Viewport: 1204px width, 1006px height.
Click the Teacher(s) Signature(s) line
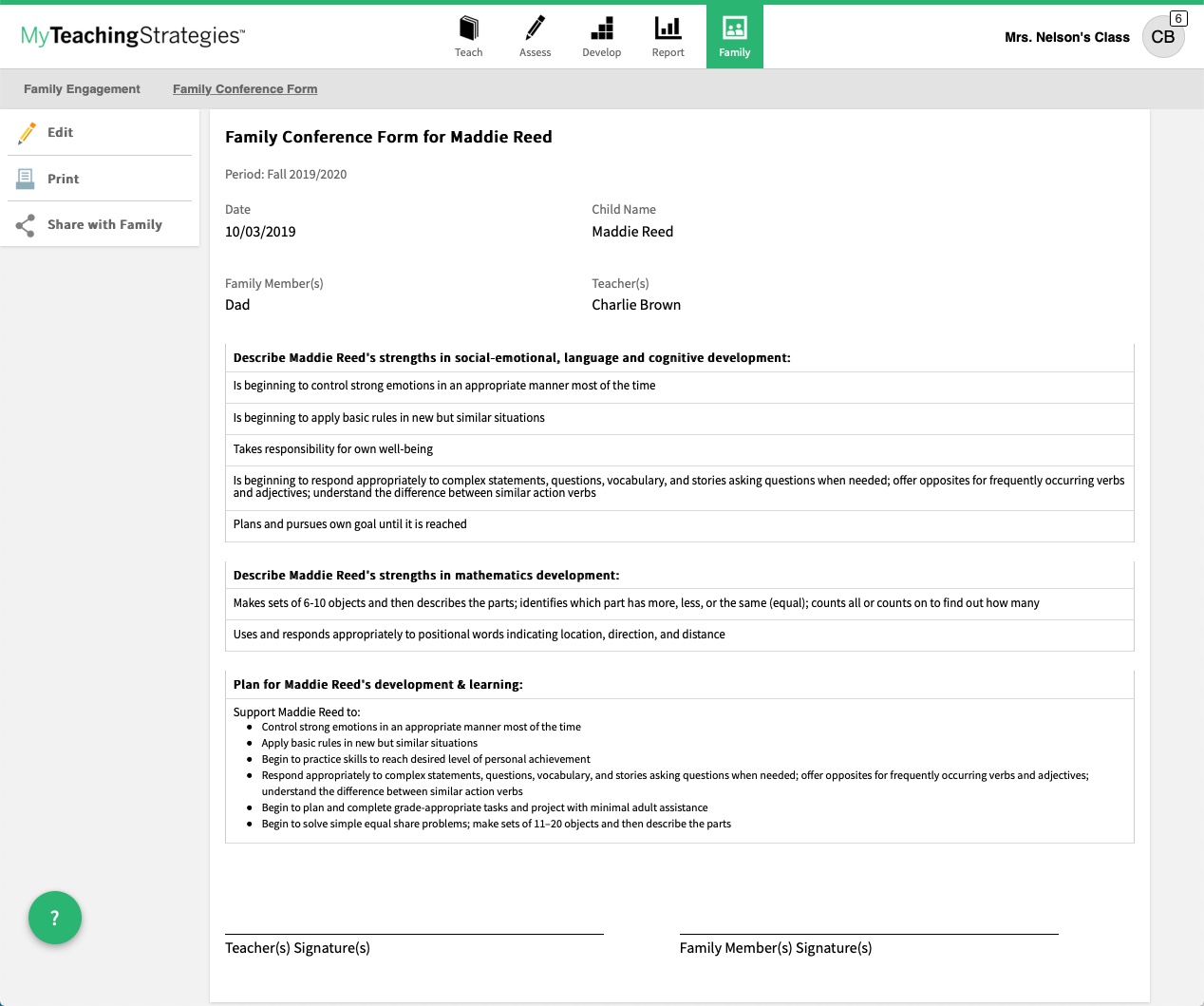(414, 932)
